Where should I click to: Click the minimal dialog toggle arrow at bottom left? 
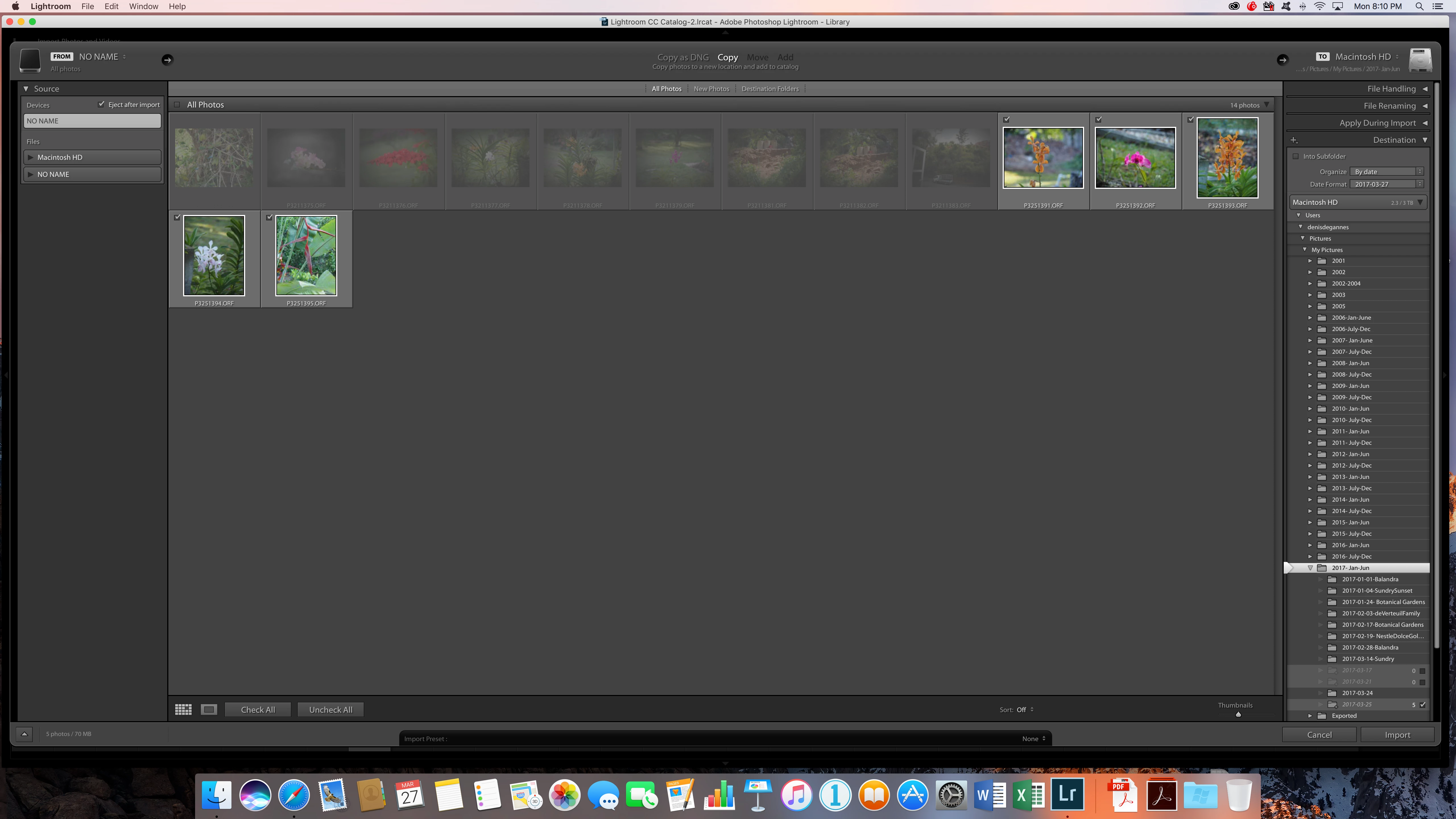coord(24,734)
